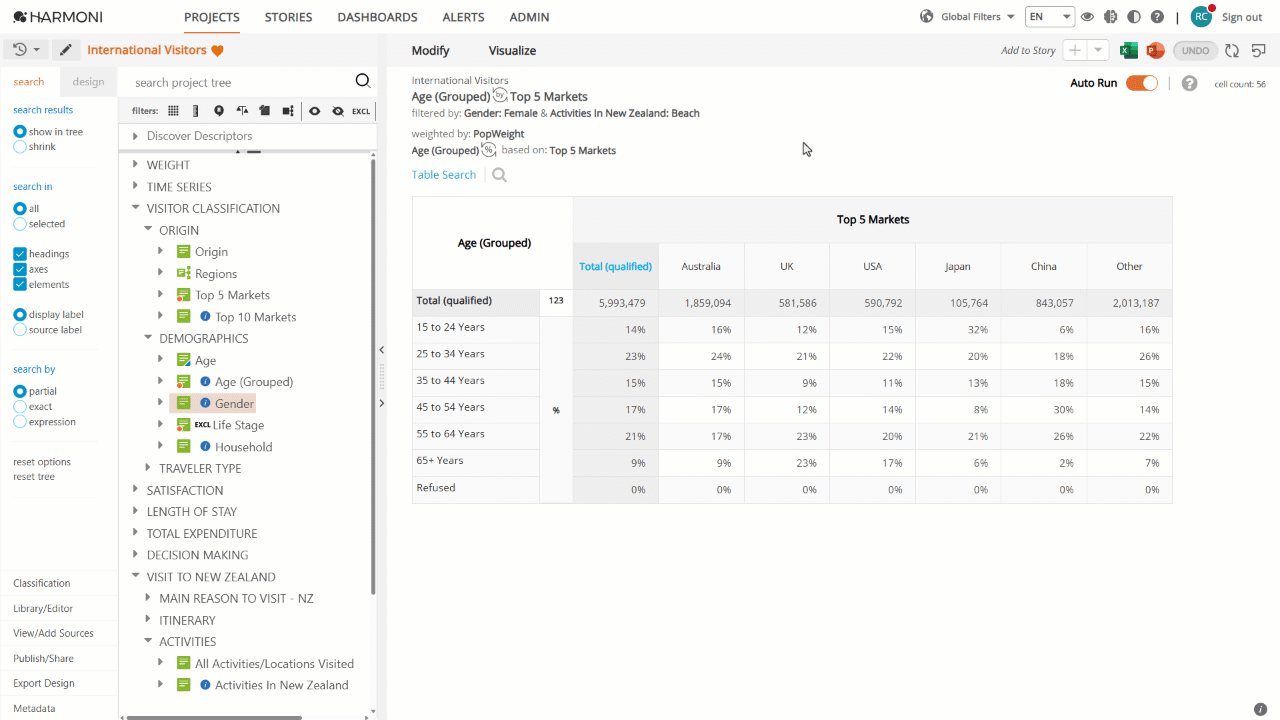The width and height of the screenshot is (1280, 720).
Task: Uncheck the headings checkbox
Action: tap(20, 254)
